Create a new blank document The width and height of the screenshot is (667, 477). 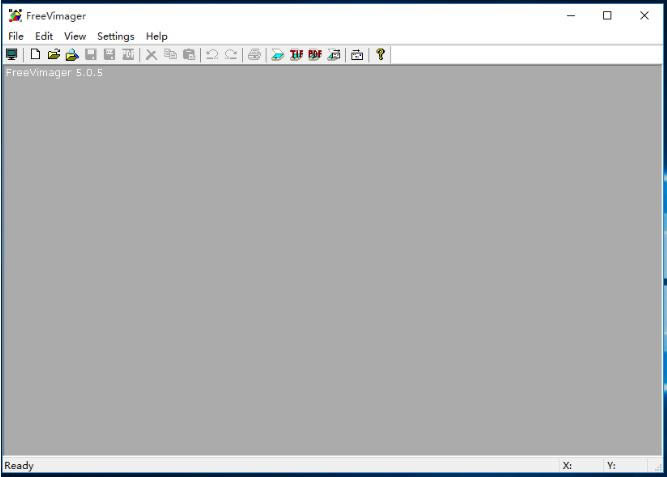coord(35,54)
